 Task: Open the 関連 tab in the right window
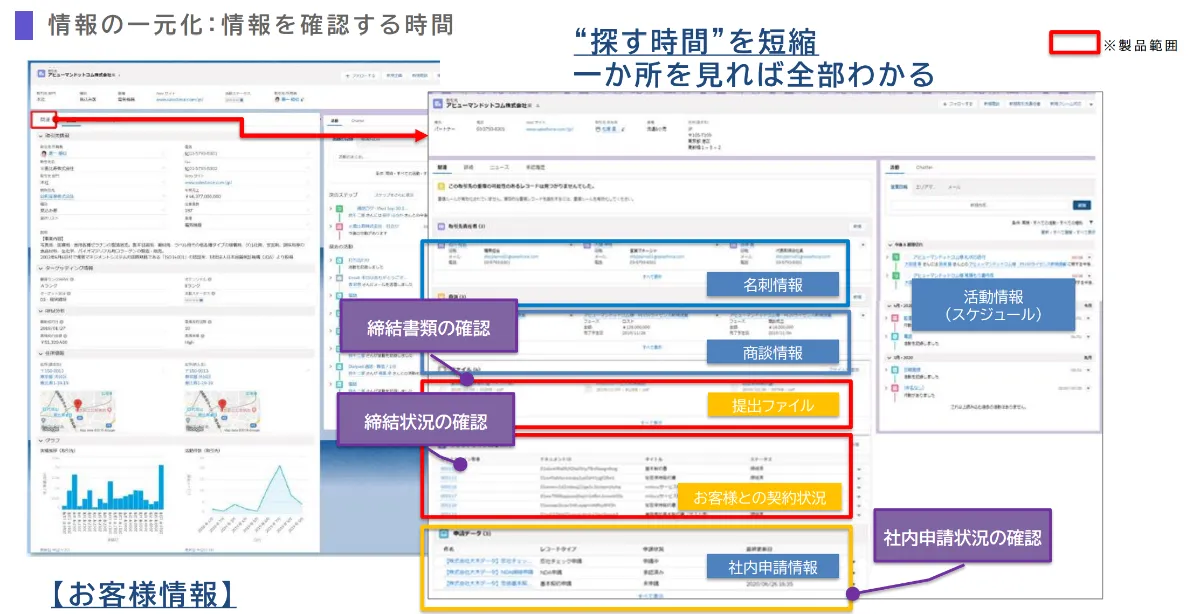tap(441, 168)
